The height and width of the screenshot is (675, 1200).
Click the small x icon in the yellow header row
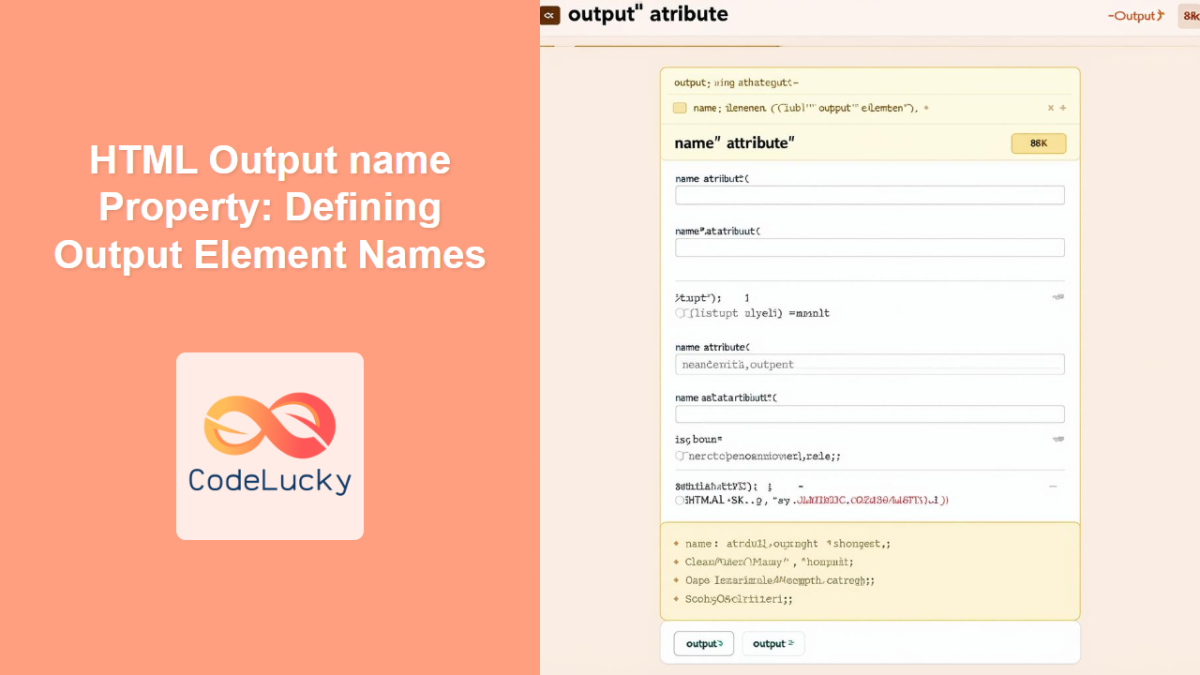pyautogui.click(x=1050, y=108)
